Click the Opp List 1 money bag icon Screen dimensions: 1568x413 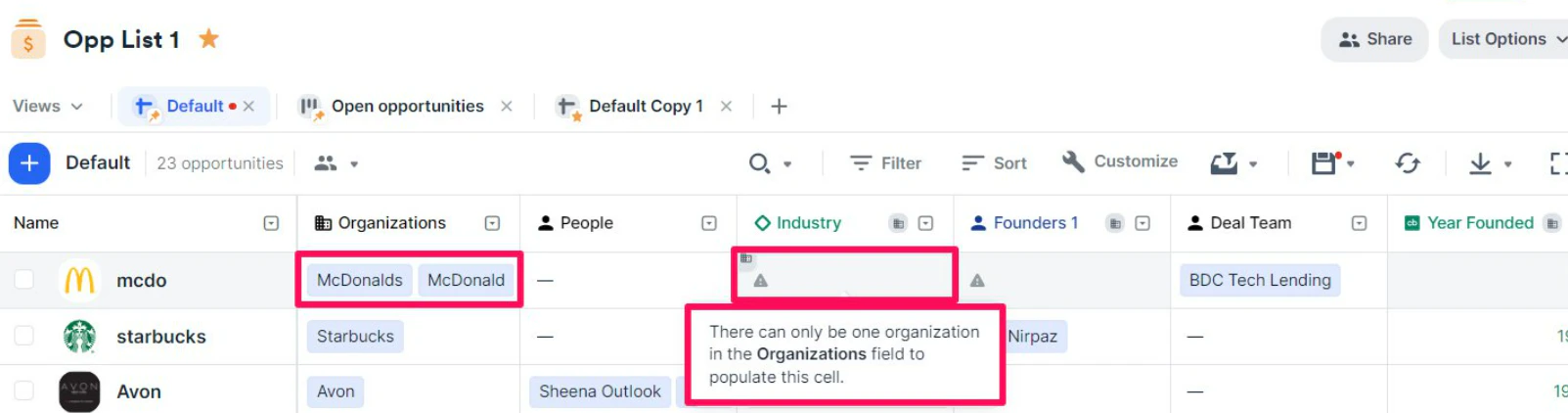click(28, 39)
